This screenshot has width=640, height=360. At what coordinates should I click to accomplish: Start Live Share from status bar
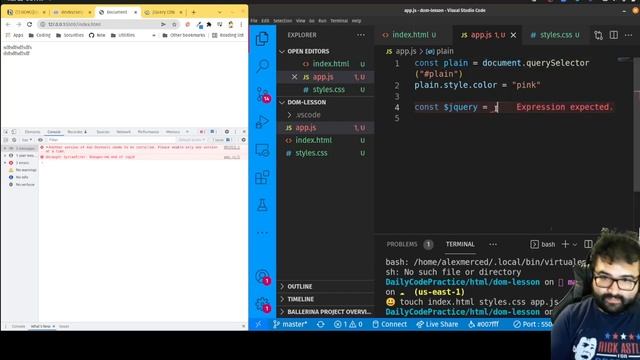[x=437, y=324]
